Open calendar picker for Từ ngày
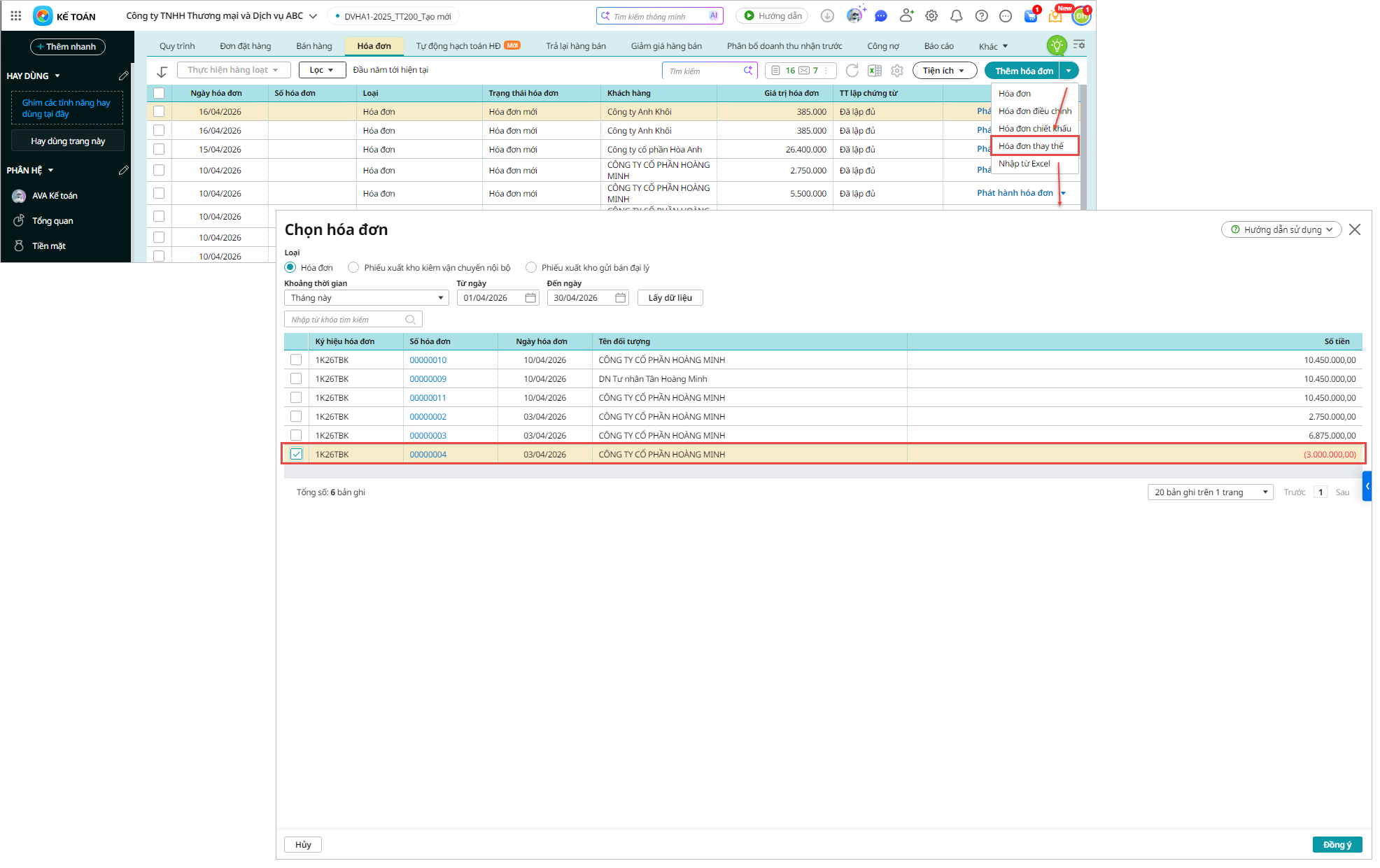Screen dimensions: 1380x868 tap(530, 298)
